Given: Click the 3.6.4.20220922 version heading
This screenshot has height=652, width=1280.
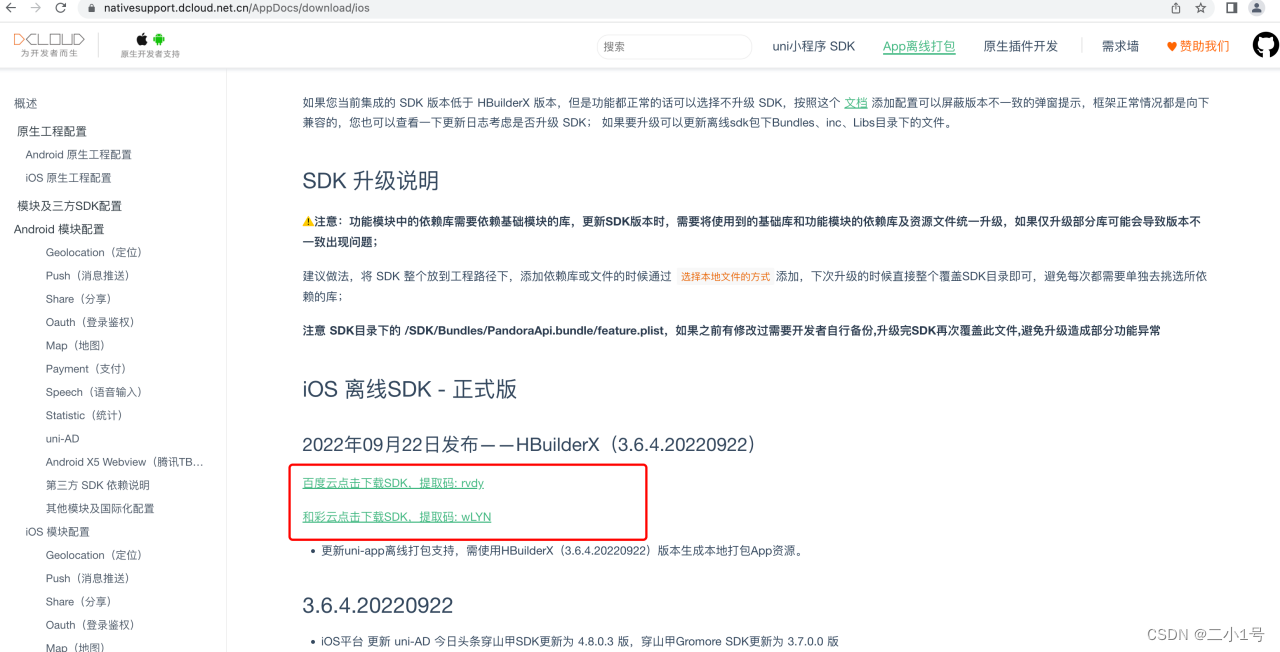Looking at the screenshot, I should tap(378, 605).
